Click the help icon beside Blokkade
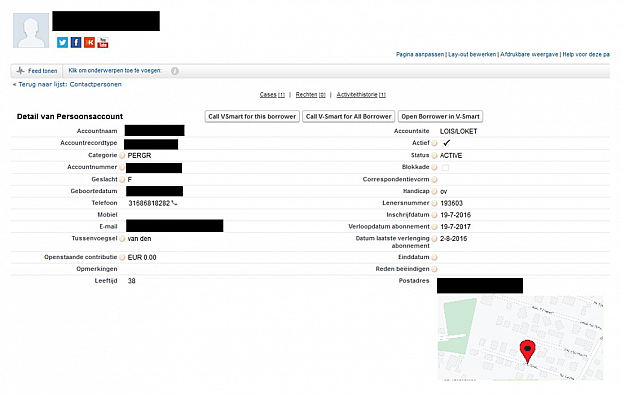Image resolution: width=621 pixels, height=395 pixels. 434,168
